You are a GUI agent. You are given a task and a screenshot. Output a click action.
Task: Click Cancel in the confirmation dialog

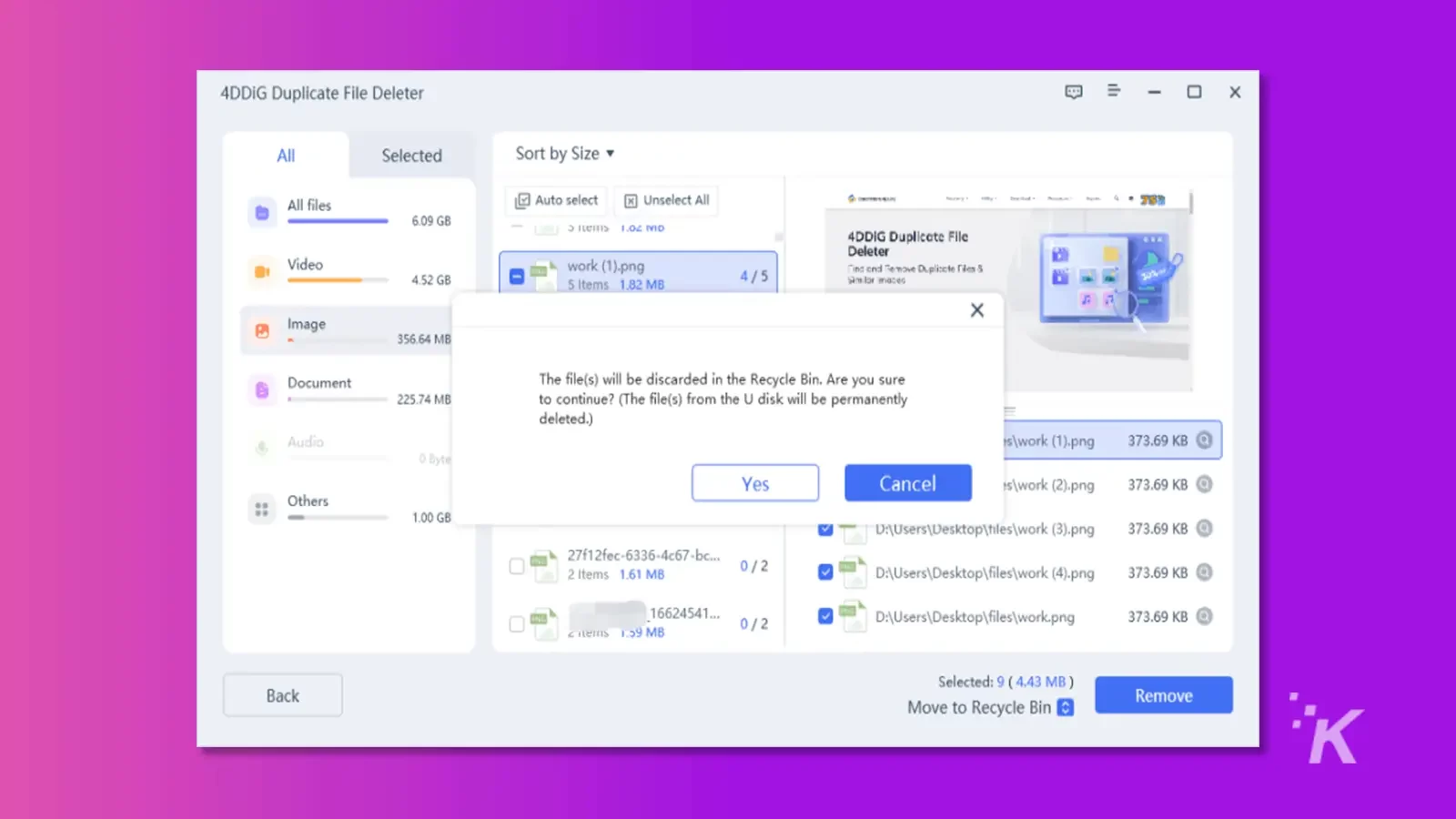(907, 483)
